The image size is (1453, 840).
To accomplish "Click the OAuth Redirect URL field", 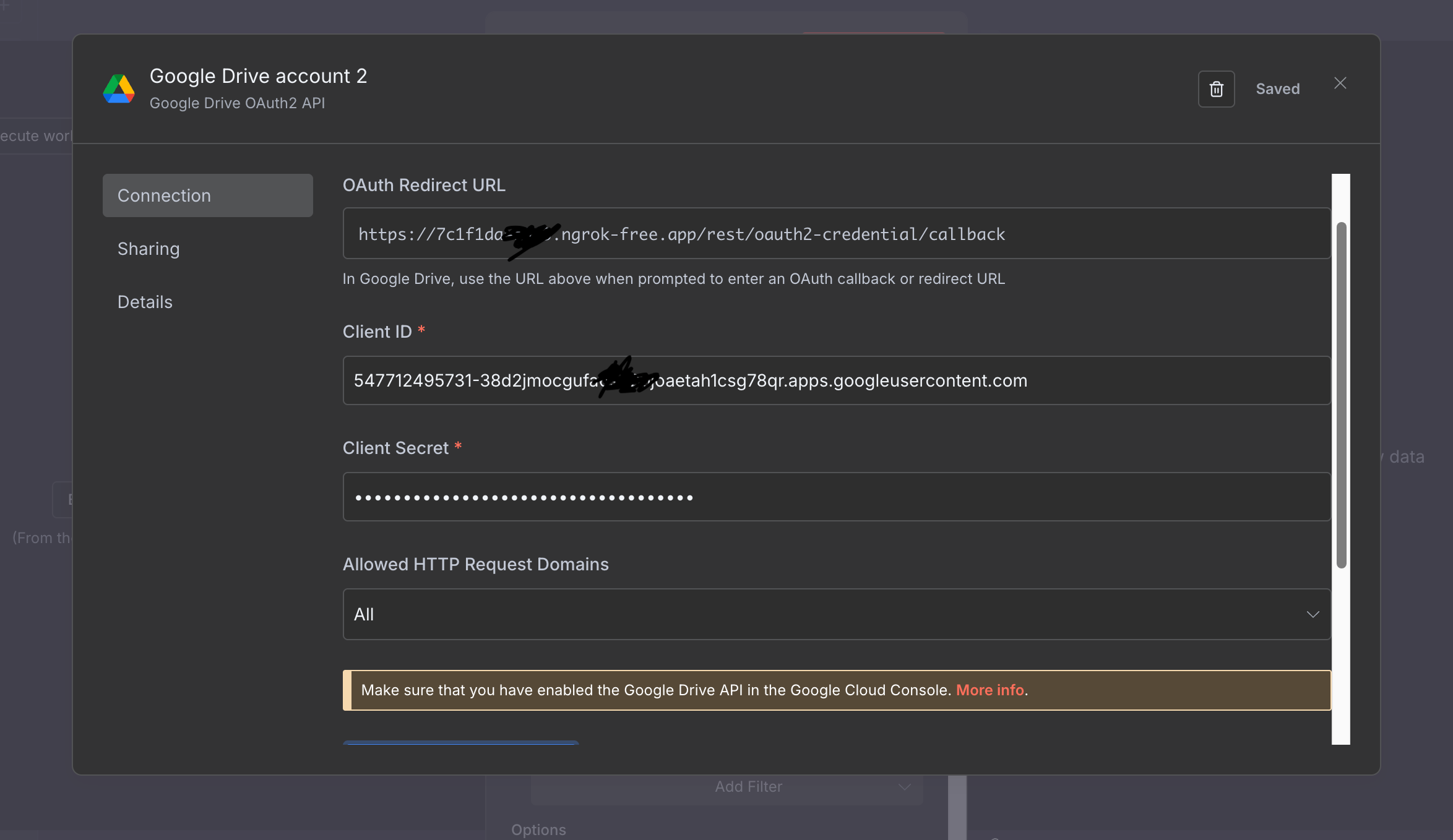I will pos(835,234).
